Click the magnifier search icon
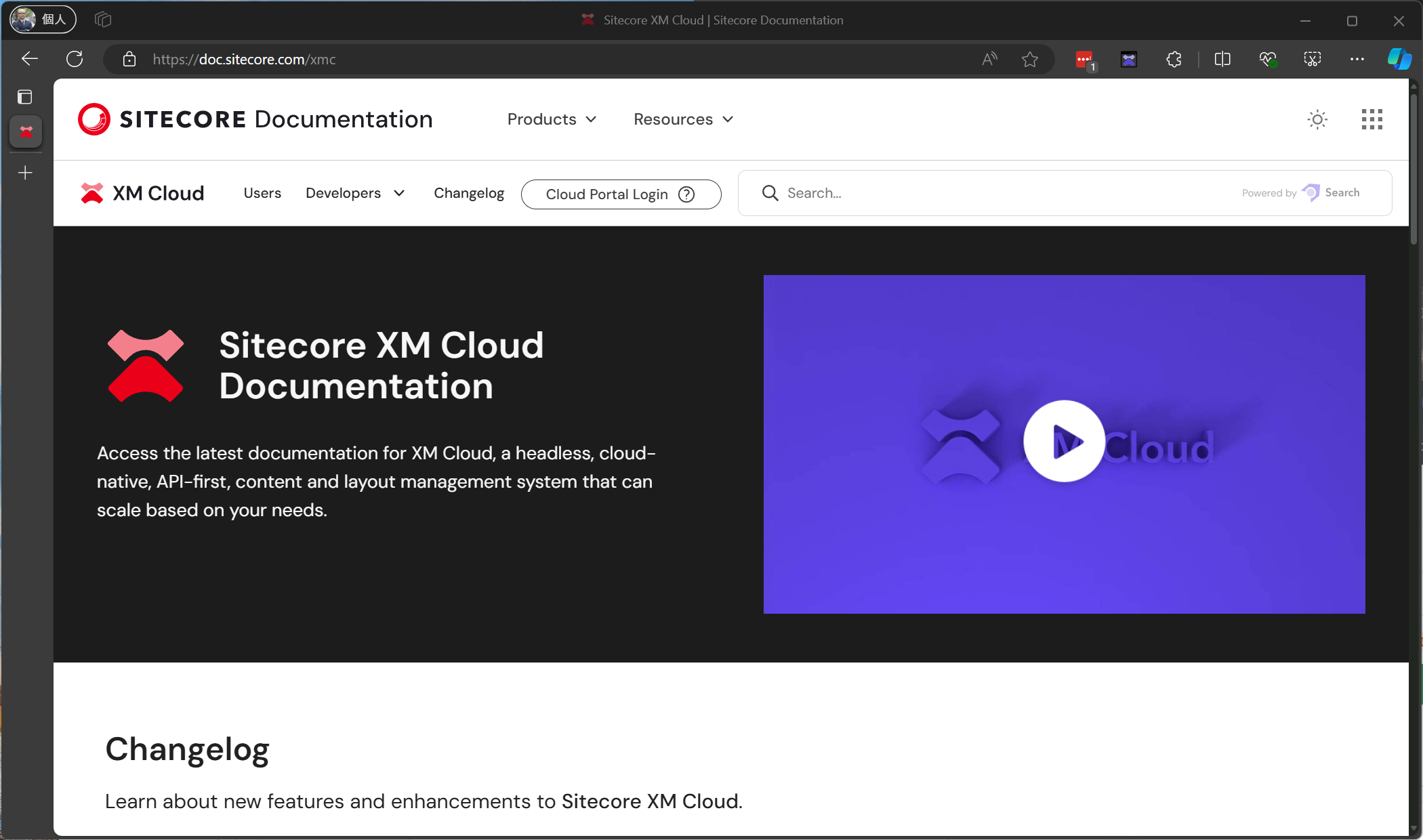 [x=770, y=193]
